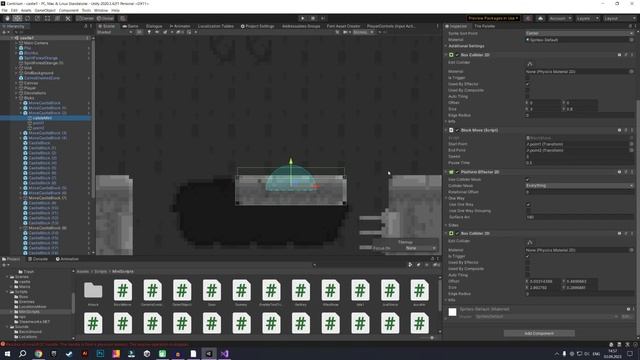This screenshot has height=360, width=640.
Task: Open the Component menu
Action: point(69,10)
